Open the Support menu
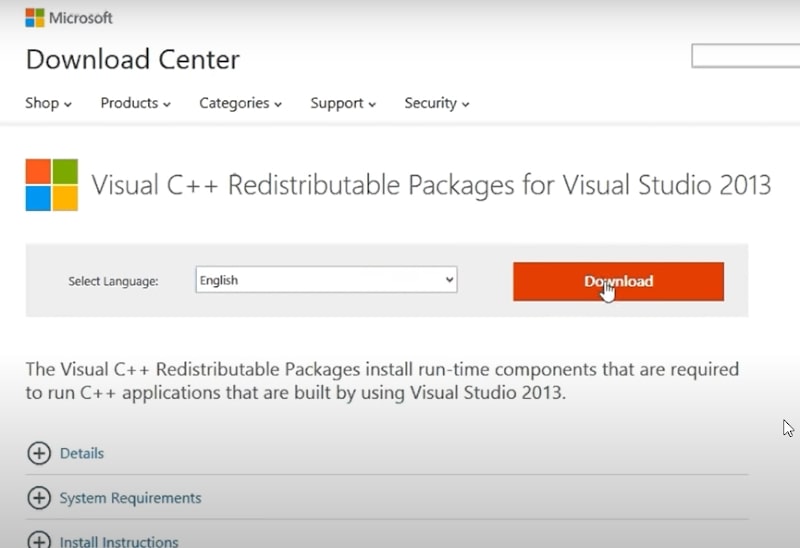The image size is (800, 548). pyautogui.click(x=343, y=103)
